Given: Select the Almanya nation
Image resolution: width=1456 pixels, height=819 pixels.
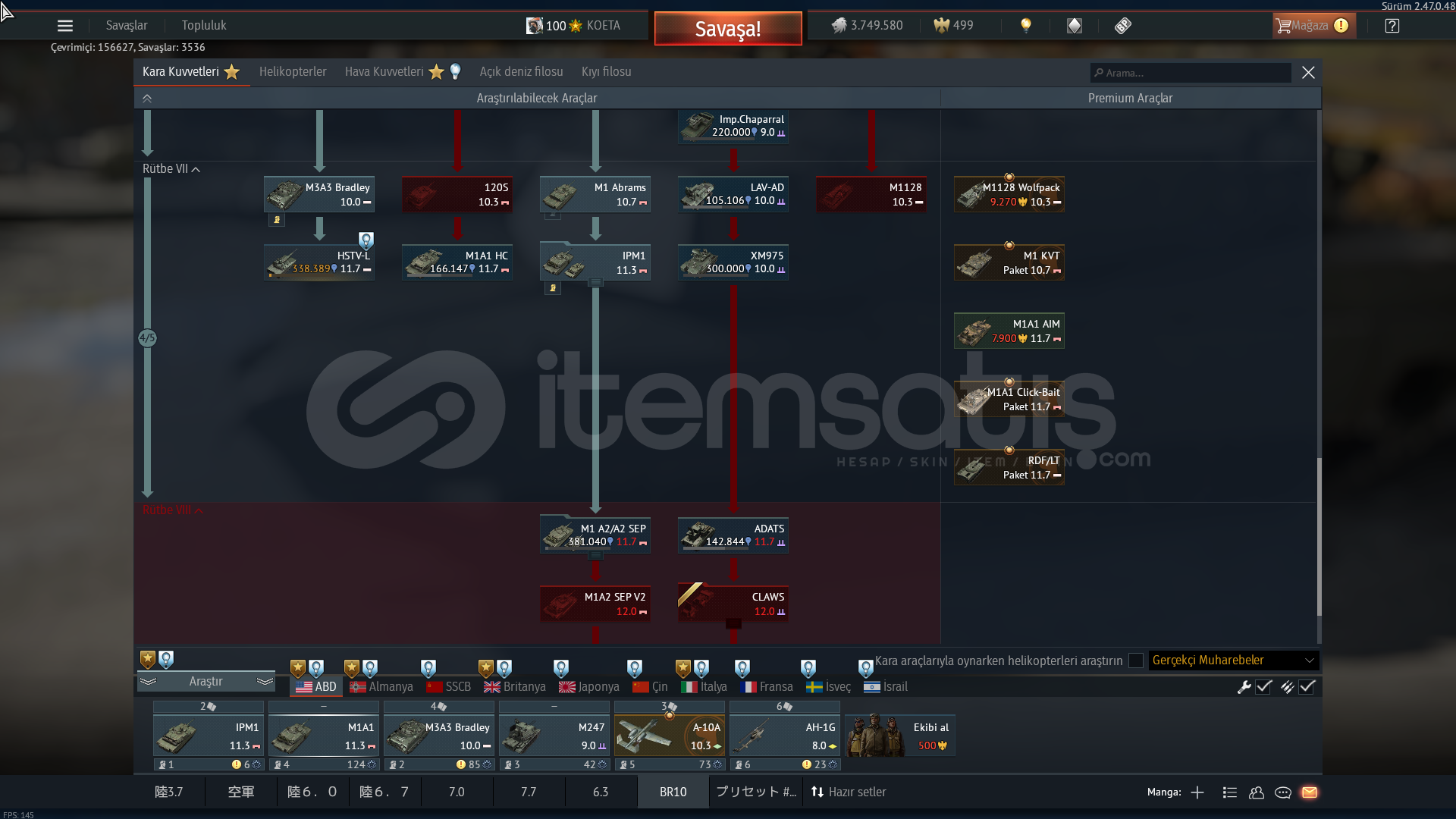Looking at the screenshot, I should click(x=381, y=687).
